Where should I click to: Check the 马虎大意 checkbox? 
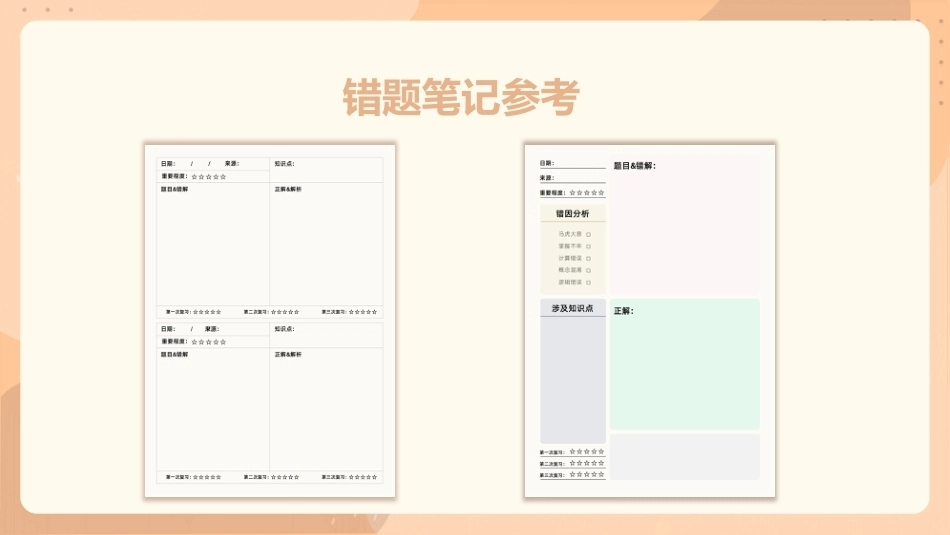tap(588, 234)
